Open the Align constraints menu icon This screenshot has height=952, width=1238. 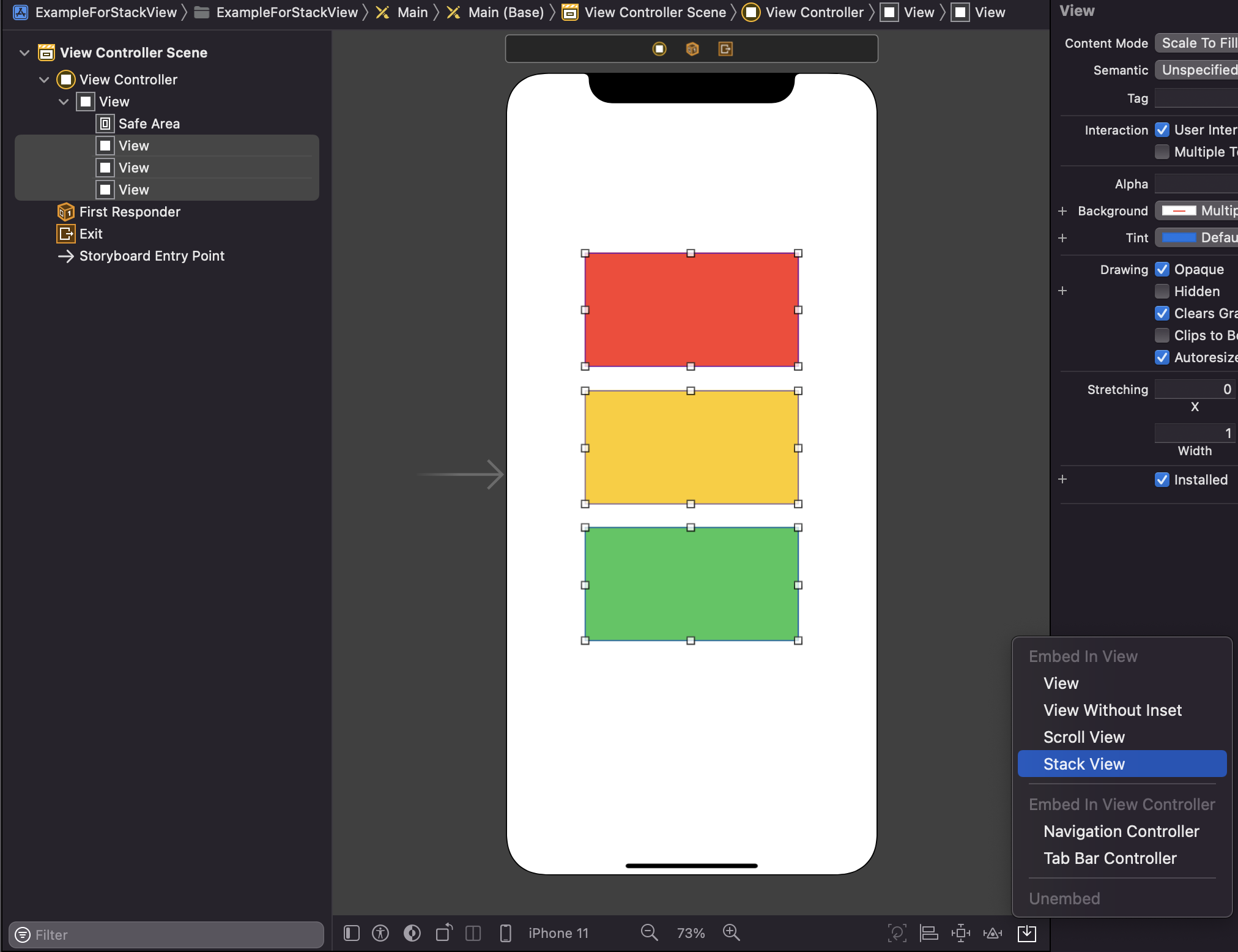[x=929, y=933]
